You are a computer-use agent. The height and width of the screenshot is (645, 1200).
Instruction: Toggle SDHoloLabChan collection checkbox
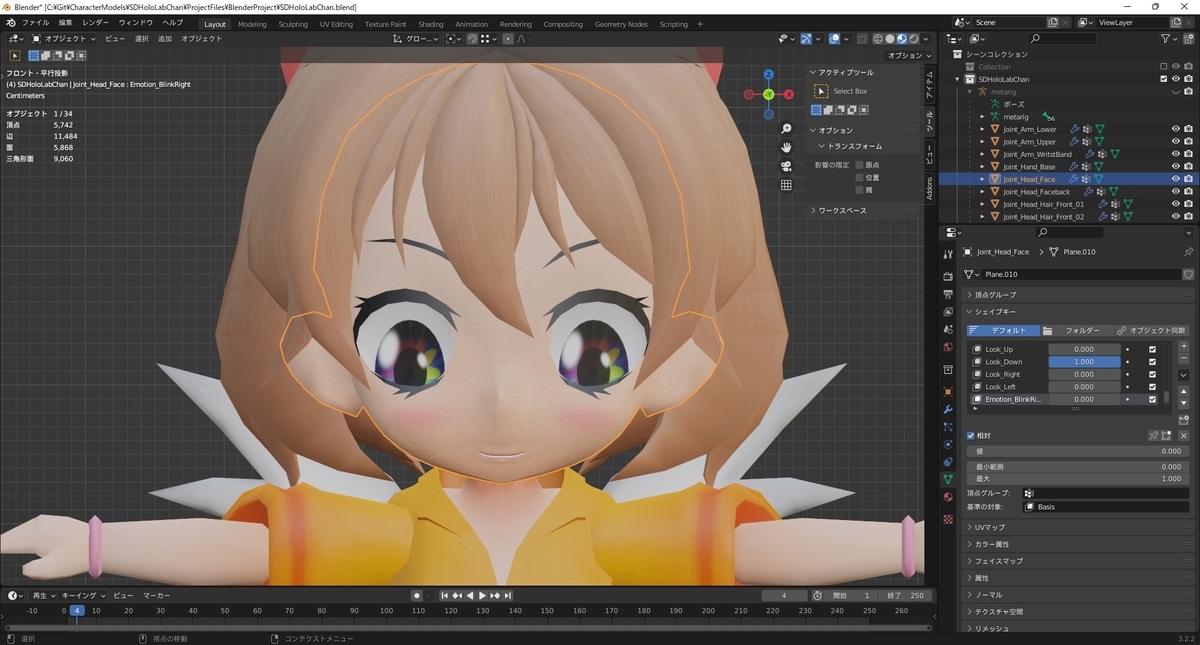point(1163,79)
